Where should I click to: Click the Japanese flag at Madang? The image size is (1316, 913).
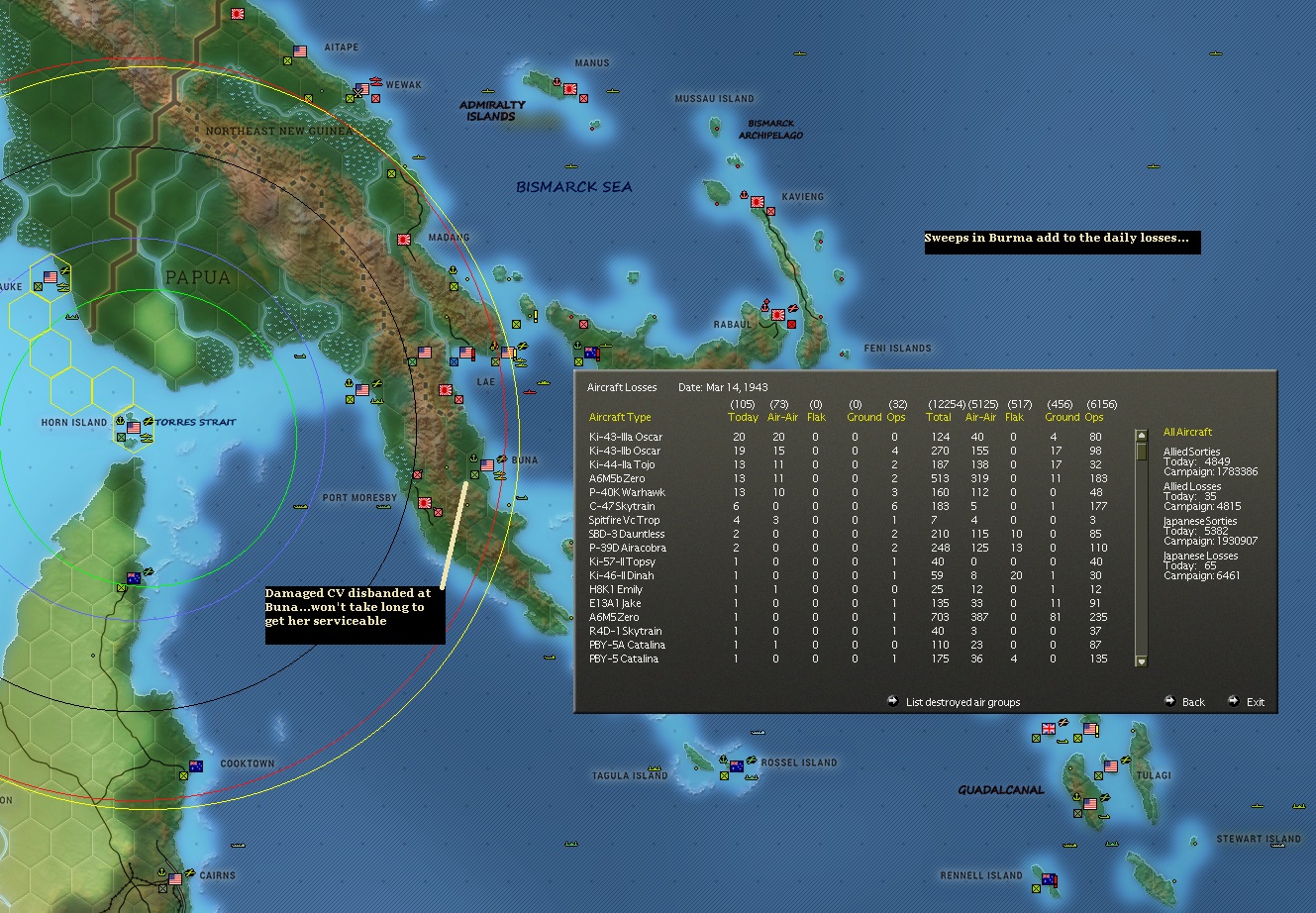(x=404, y=240)
